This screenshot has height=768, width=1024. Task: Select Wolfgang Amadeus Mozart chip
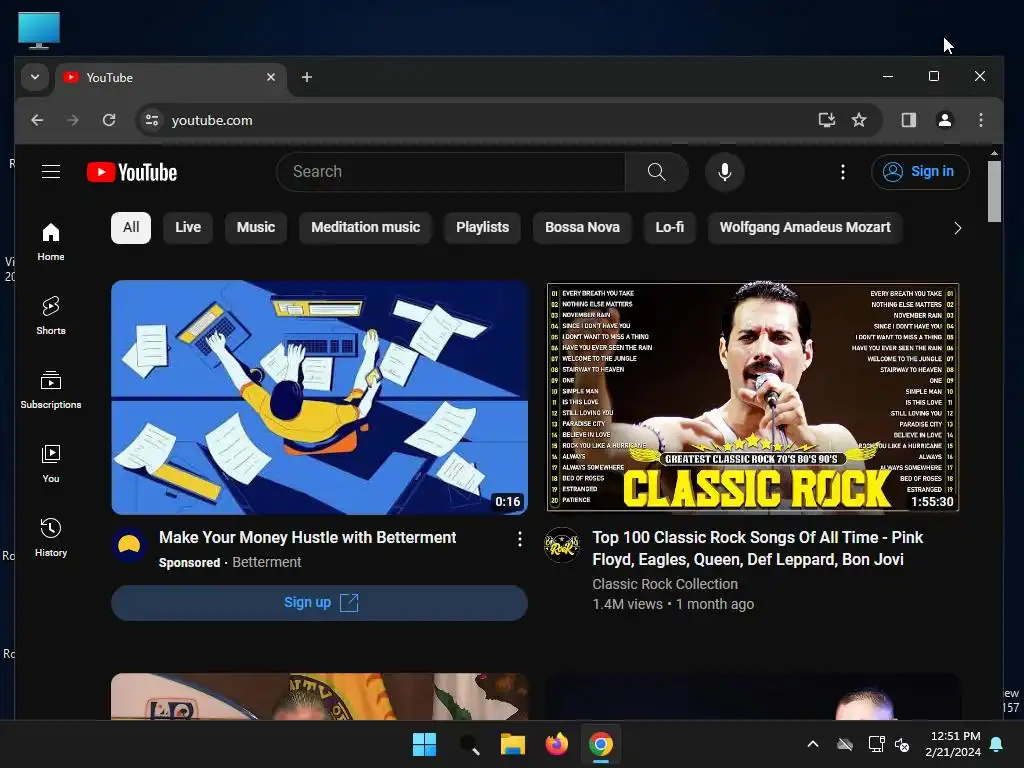805,227
